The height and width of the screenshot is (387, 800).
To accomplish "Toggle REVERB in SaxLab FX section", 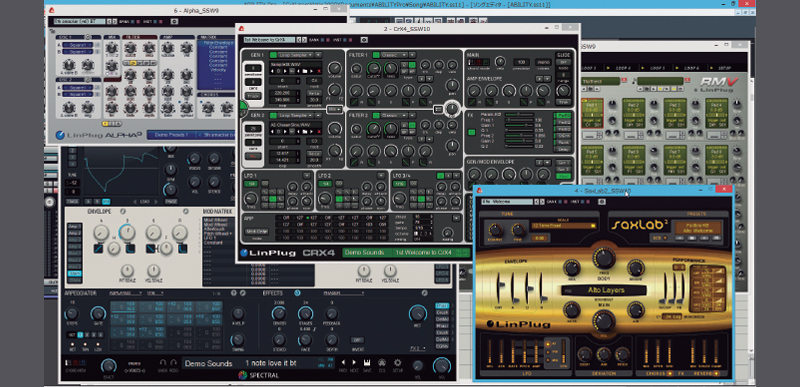I will (x=715, y=373).
